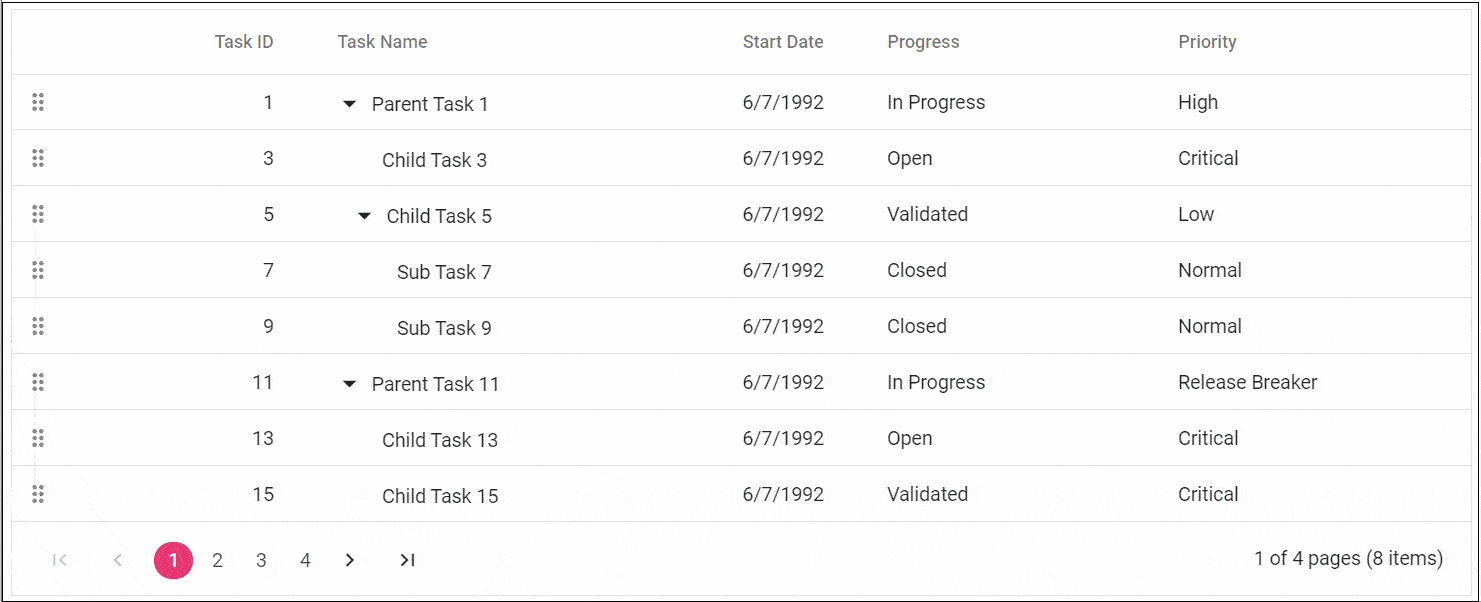
Task: Click the Start Date column header
Action: point(783,42)
